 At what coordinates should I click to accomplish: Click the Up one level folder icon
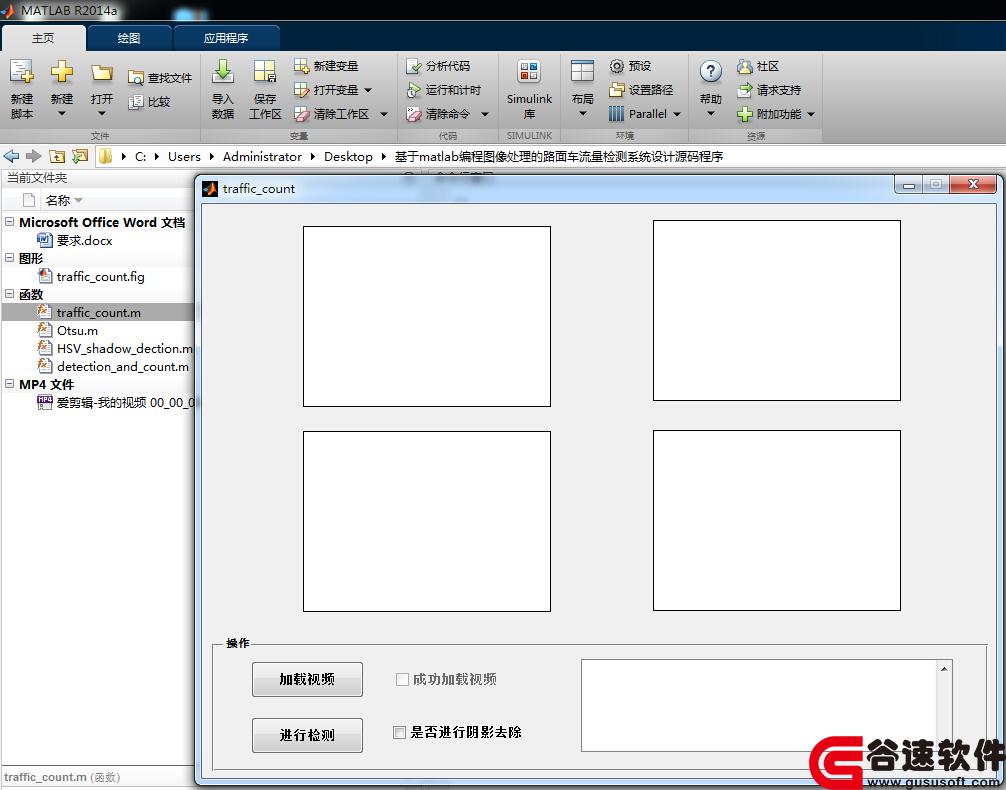tap(57, 156)
